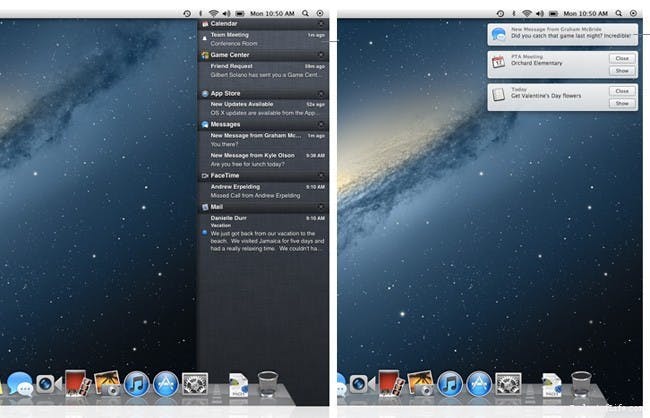The image size is (650, 418).
Task: Open the Trash in the right screen's Dock
Action: [x=581, y=384]
